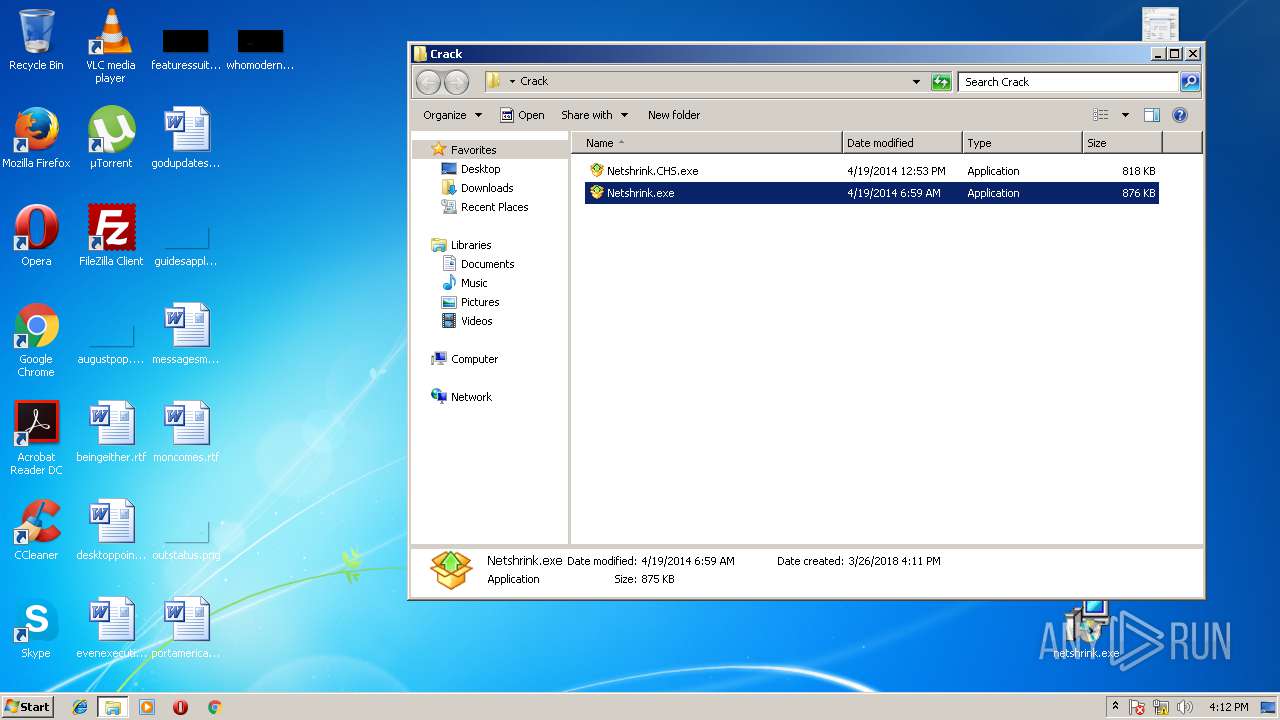Click the Open toolbar button
This screenshot has width=1280, height=720.
click(x=522, y=115)
